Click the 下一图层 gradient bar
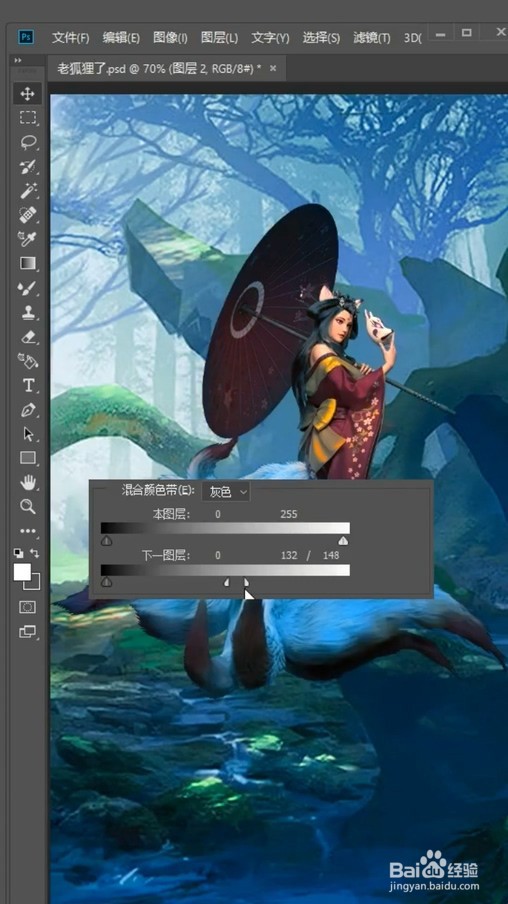Screen dimensions: 508x904 click(225, 570)
